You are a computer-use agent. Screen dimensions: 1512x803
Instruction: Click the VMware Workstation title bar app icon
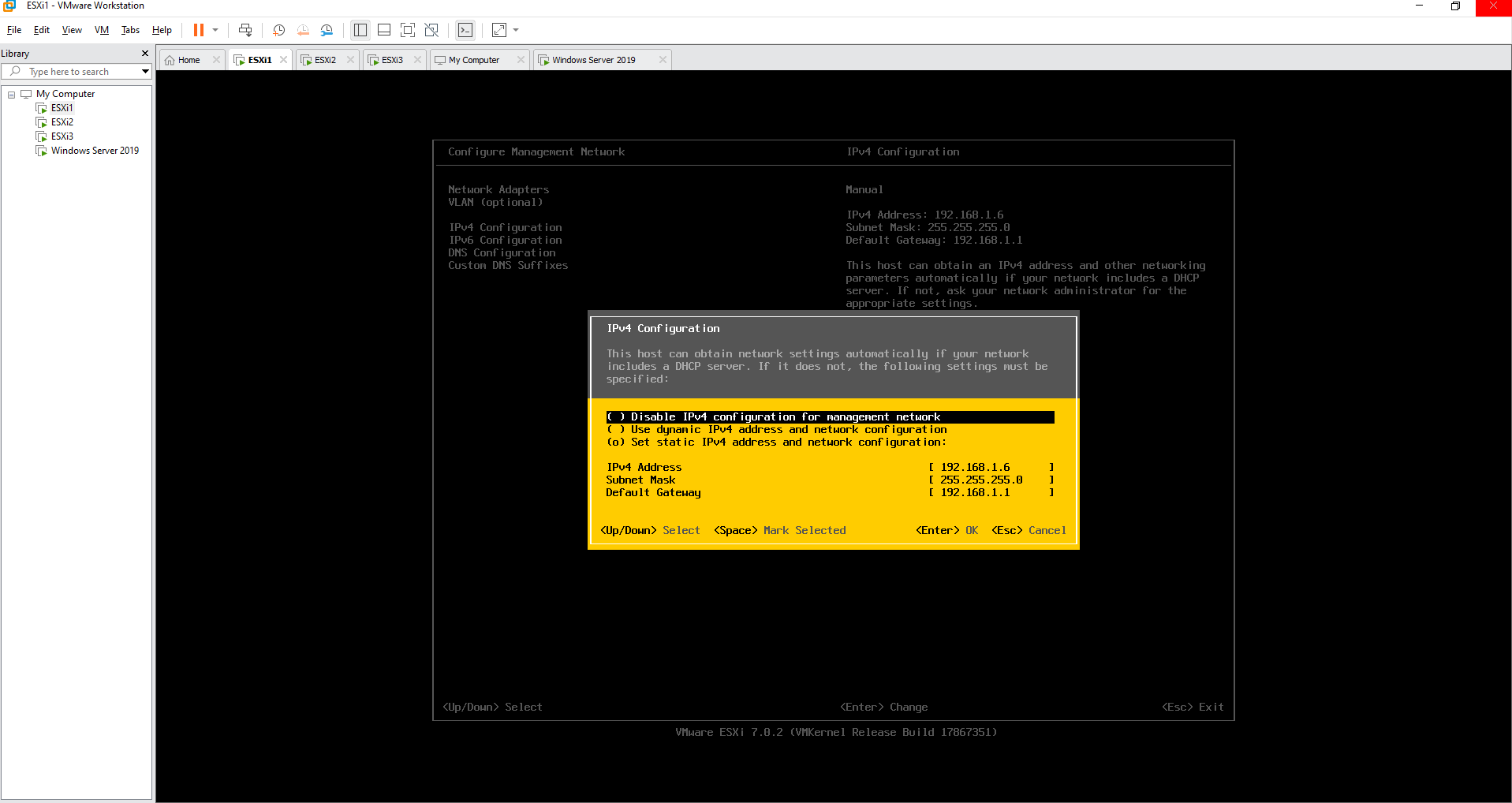click(9, 6)
